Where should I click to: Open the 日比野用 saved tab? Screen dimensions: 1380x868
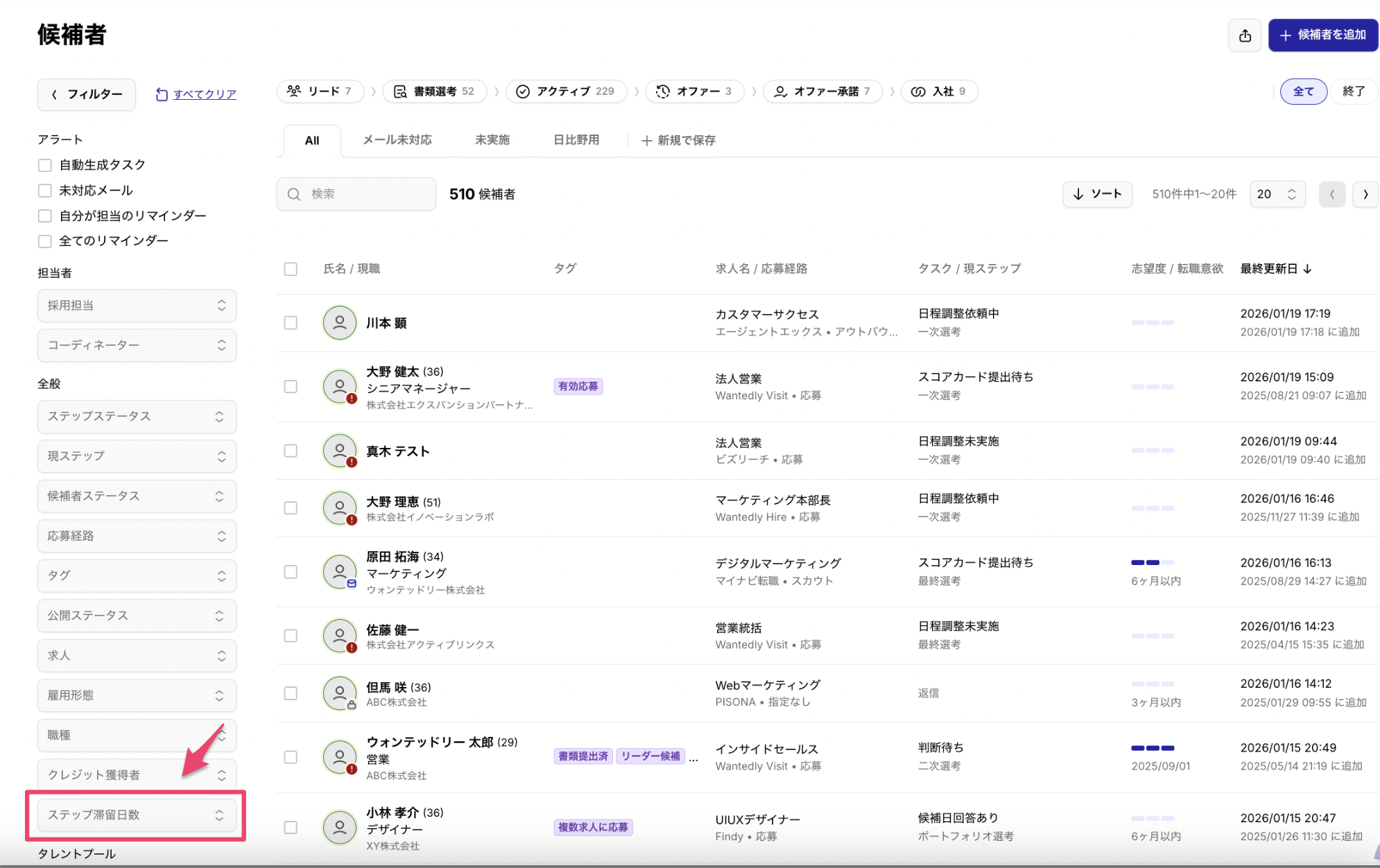pos(576,140)
